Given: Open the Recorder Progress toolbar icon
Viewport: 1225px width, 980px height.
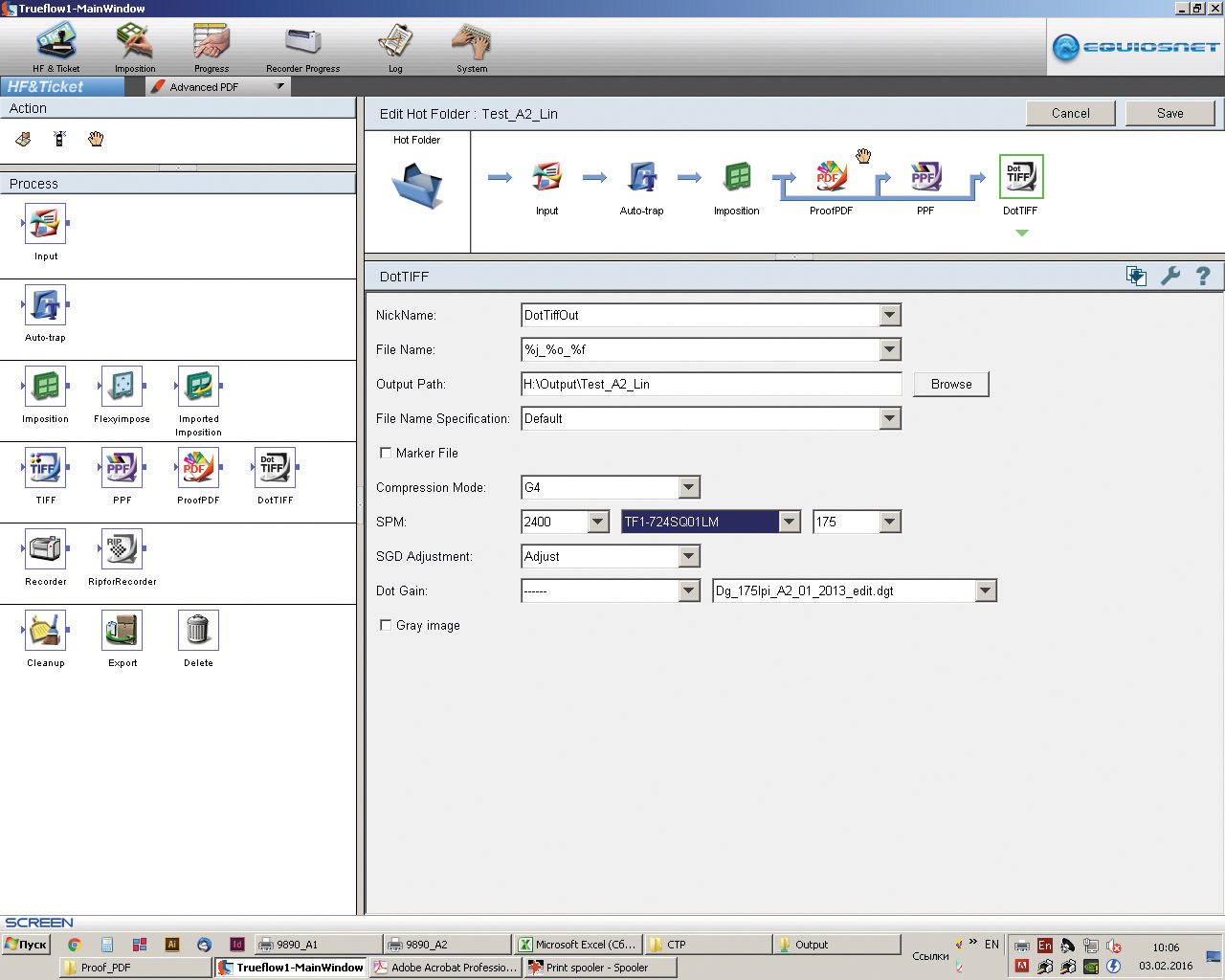Looking at the screenshot, I should click(x=302, y=47).
